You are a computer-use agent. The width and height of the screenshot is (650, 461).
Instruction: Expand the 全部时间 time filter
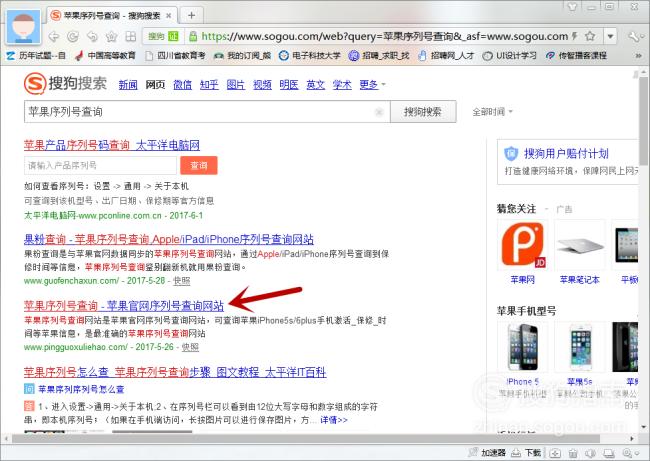492,112
